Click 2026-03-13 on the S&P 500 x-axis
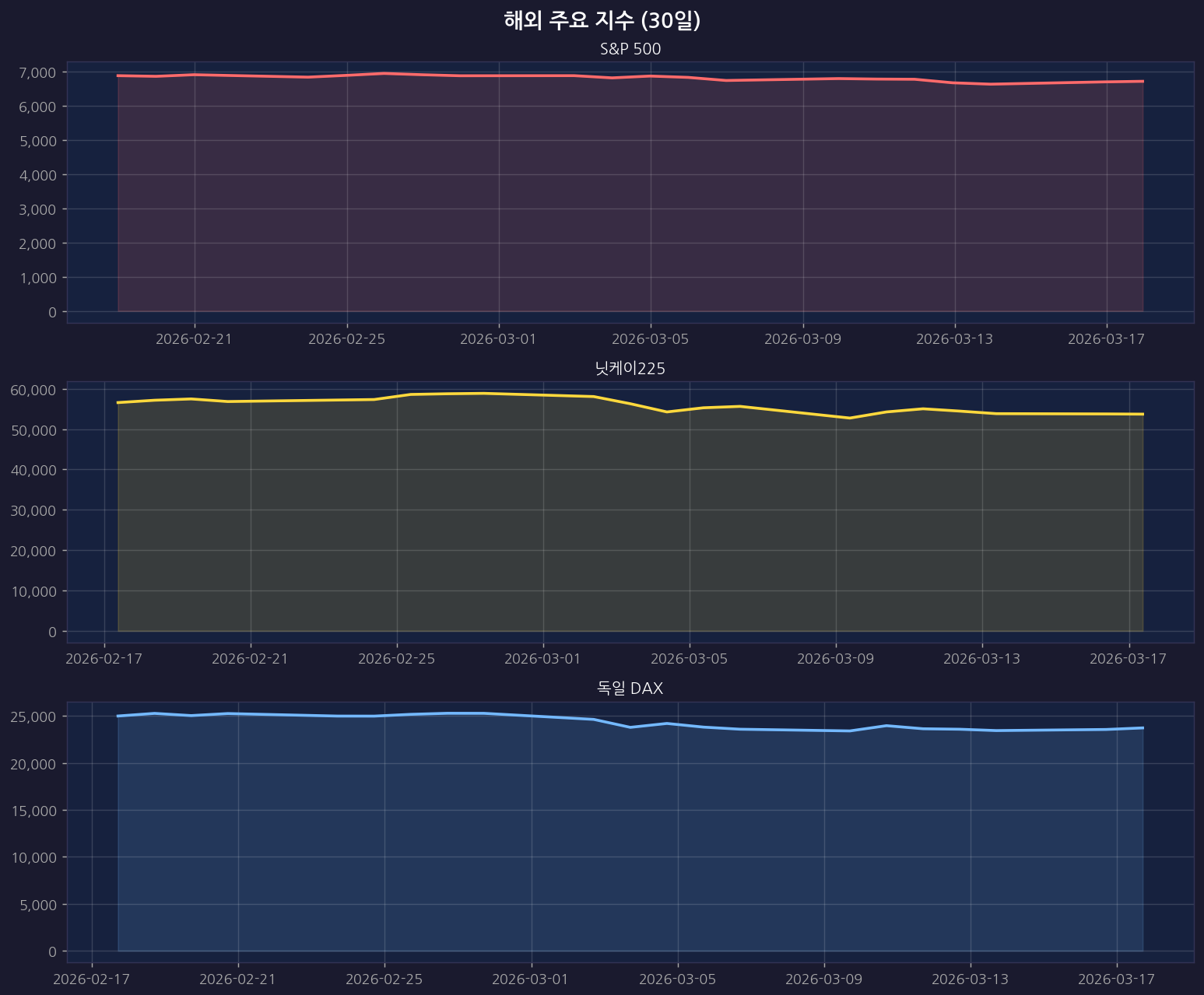Screen dimensions: 1204x995 click(954, 339)
